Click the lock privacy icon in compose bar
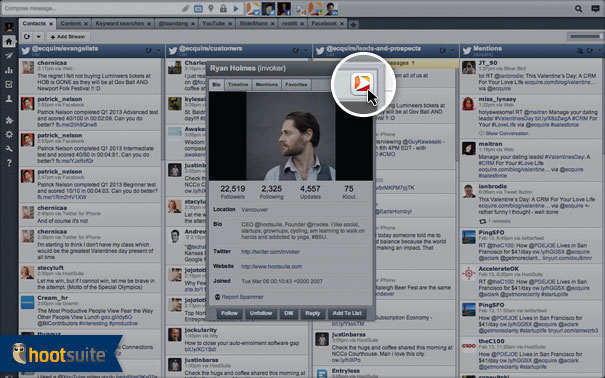Viewport: 605px width, 378px height. tap(223, 8)
